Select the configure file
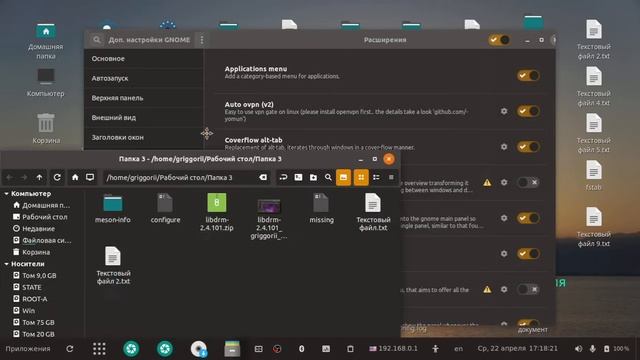Image resolution: width=640 pixels, height=360 pixels. pyautogui.click(x=165, y=208)
